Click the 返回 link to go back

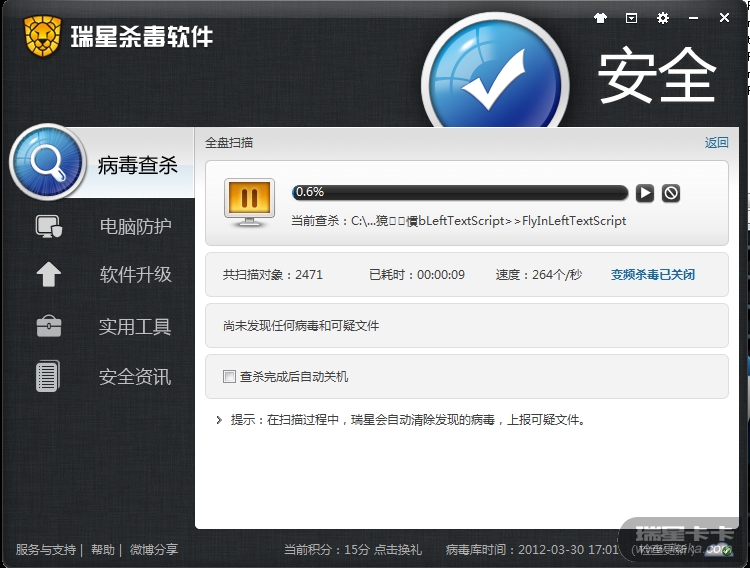(x=716, y=143)
